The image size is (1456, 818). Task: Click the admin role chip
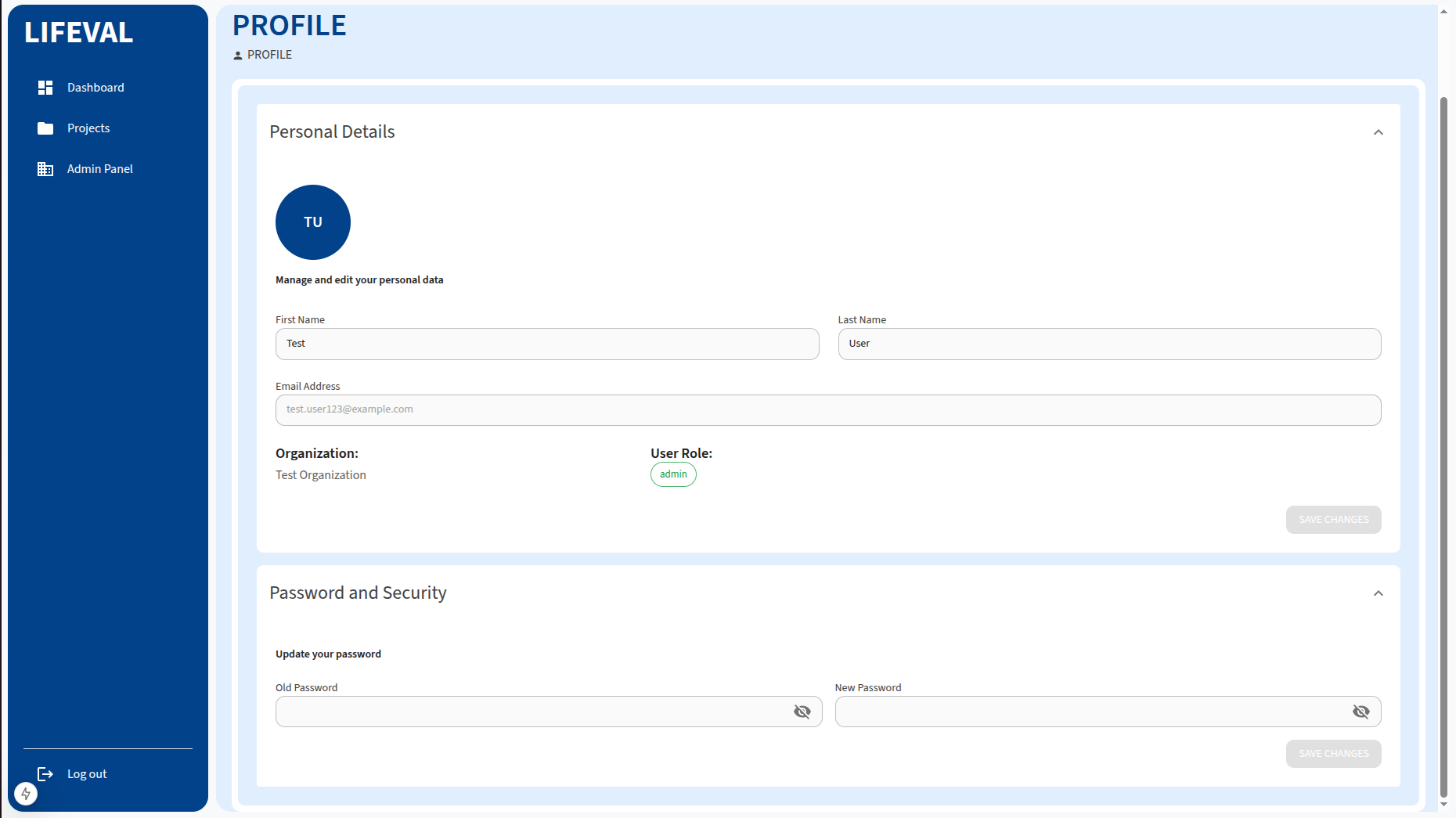tap(673, 474)
